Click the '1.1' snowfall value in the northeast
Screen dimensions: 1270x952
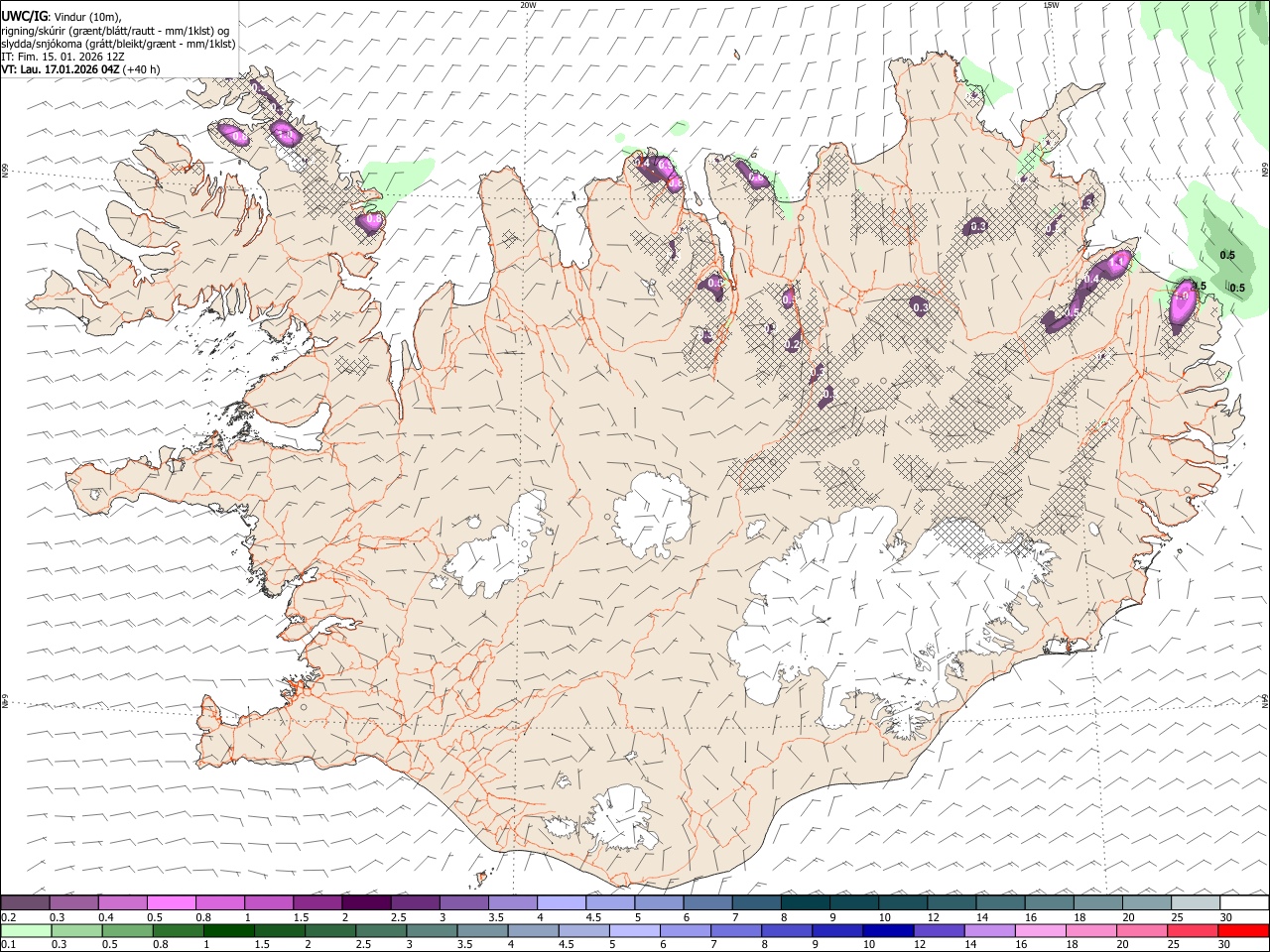pos(1117,262)
